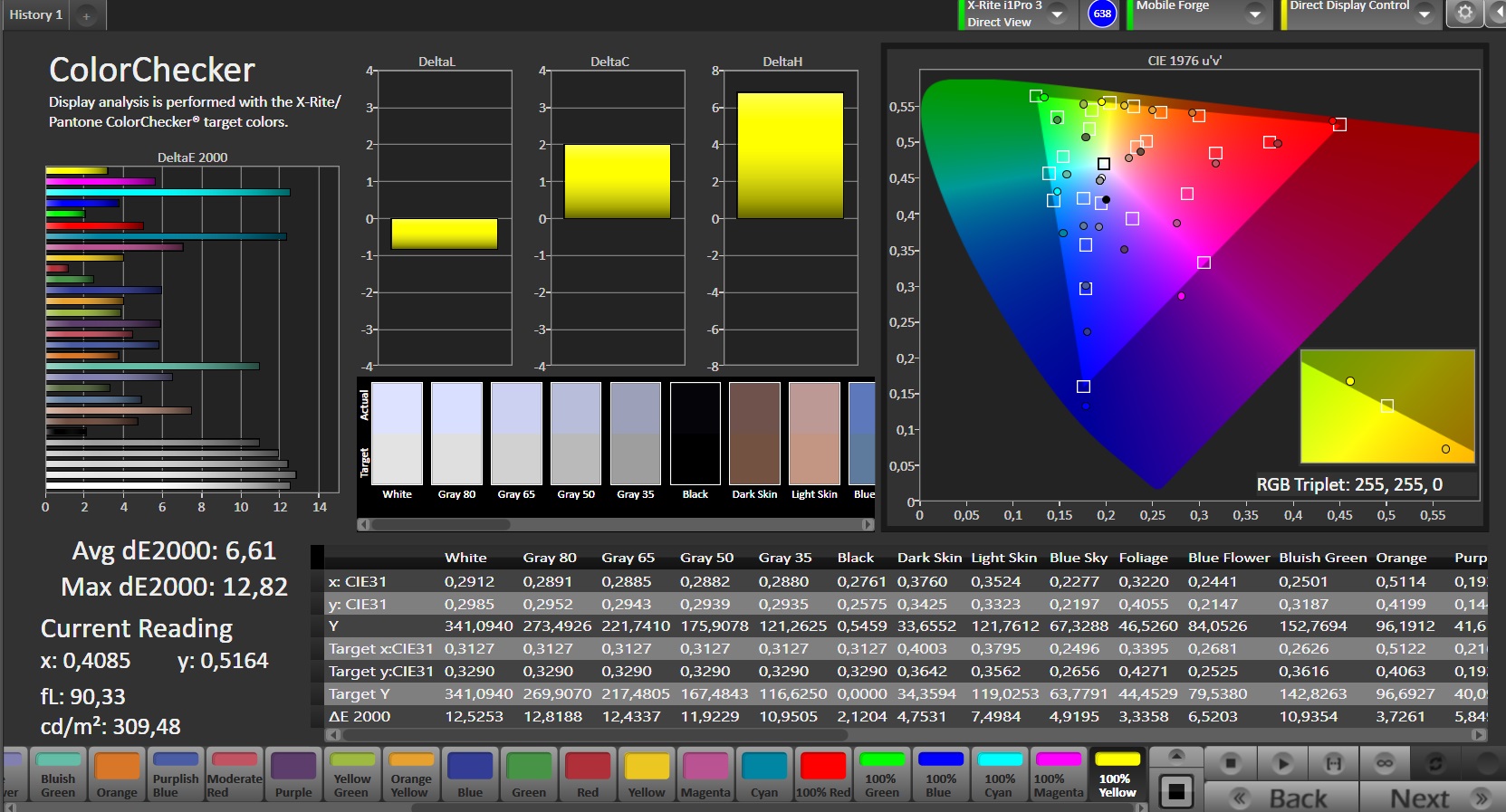Click the up arrow above the black pattern square
The width and height of the screenshot is (1506, 812).
[x=1175, y=756]
